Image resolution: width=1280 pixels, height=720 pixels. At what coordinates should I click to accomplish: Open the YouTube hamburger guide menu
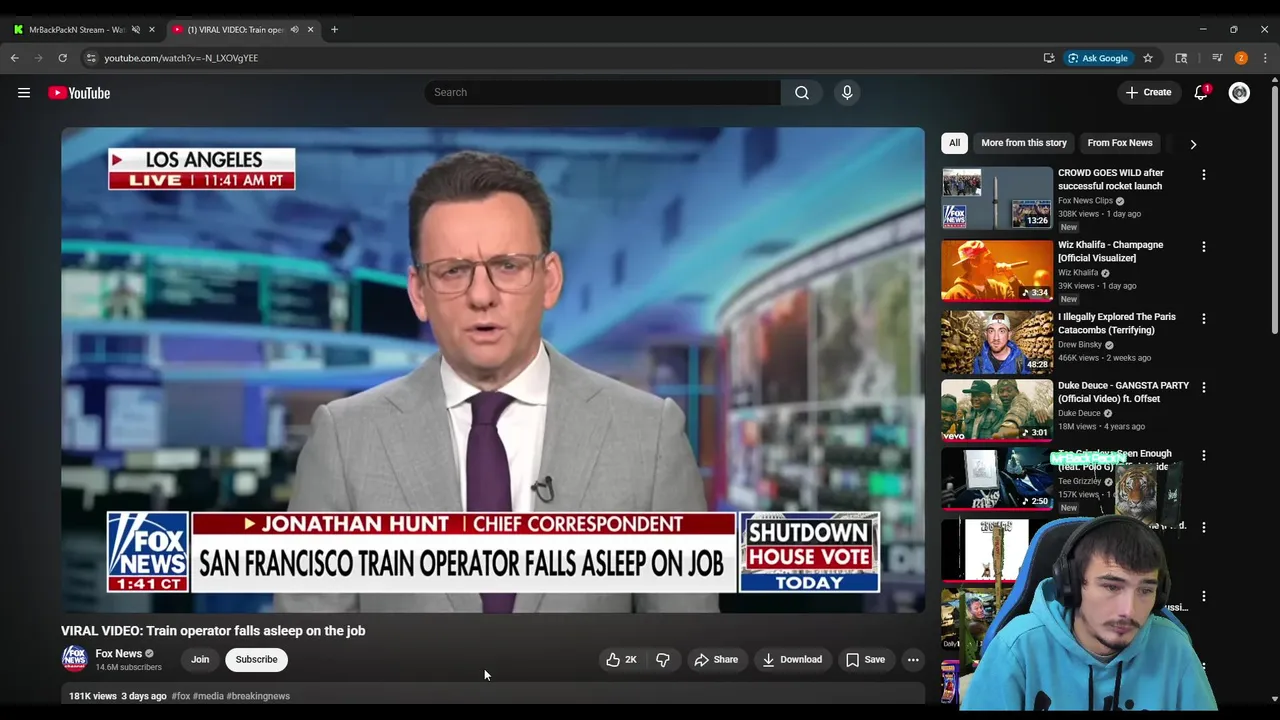(x=23, y=93)
